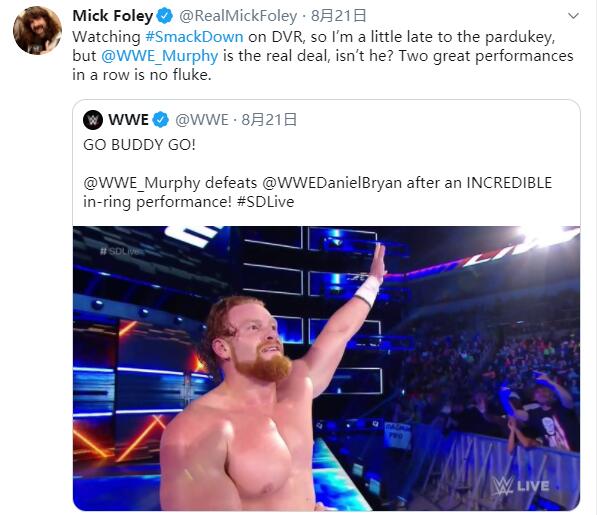The height and width of the screenshot is (515, 600).
Task: Click the 'GO BUDDY GO!' quoted tweet text
Action: 139,145
